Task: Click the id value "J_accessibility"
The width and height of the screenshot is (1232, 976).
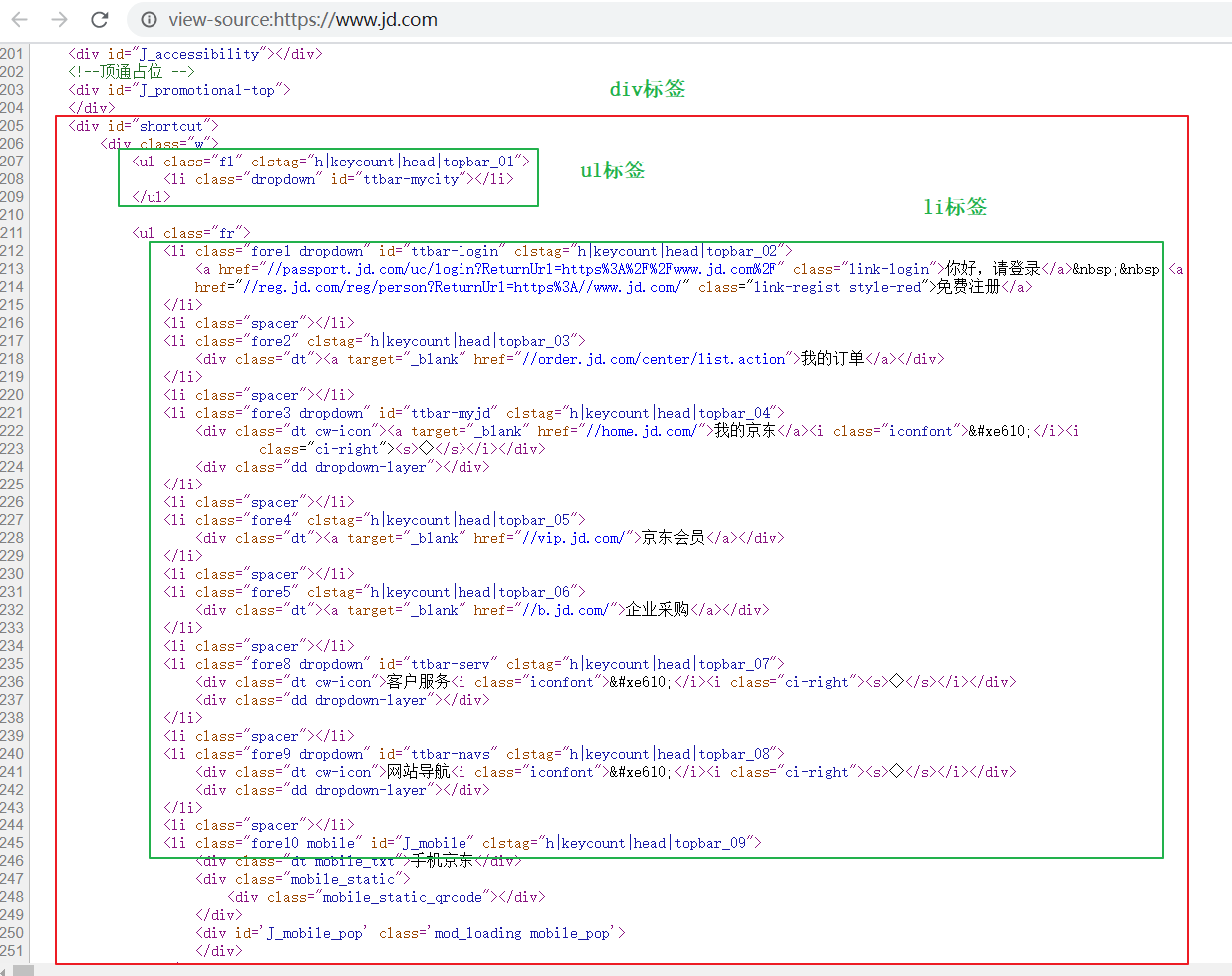Action: (x=199, y=54)
